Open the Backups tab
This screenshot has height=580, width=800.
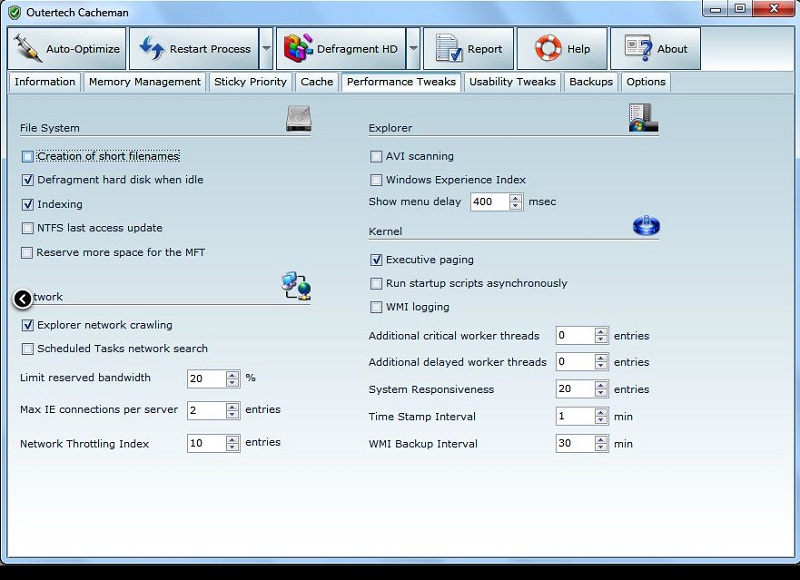(x=591, y=82)
